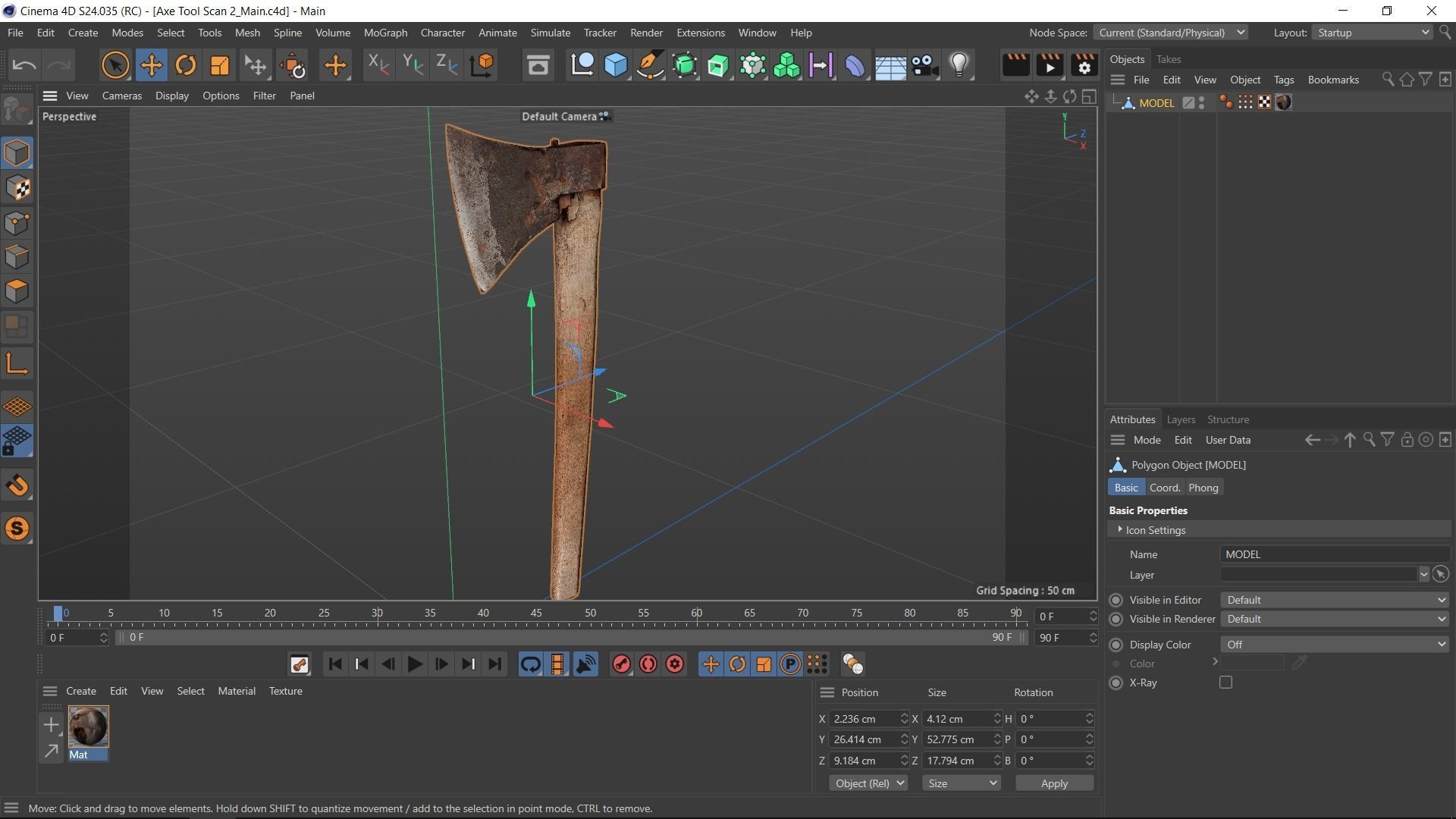Open Size mode dropdown
The width and height of the screenshot is (1456, 819).
pyautogui.click(x=961, y=783)
